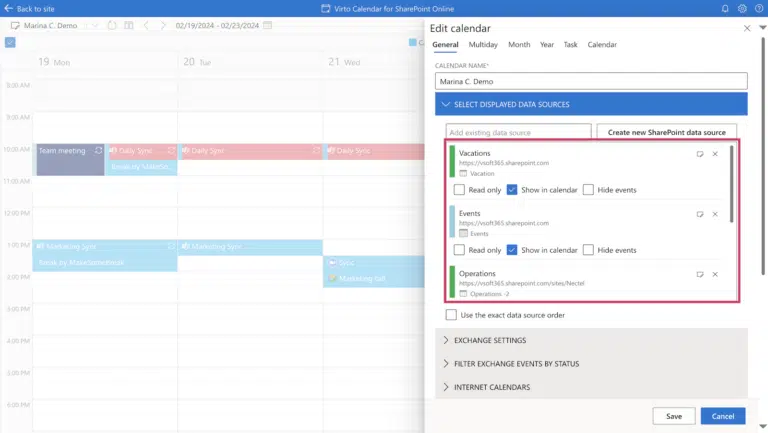Remove the Events data source
The image size is (768, 433).
click(x=715, y=214)
